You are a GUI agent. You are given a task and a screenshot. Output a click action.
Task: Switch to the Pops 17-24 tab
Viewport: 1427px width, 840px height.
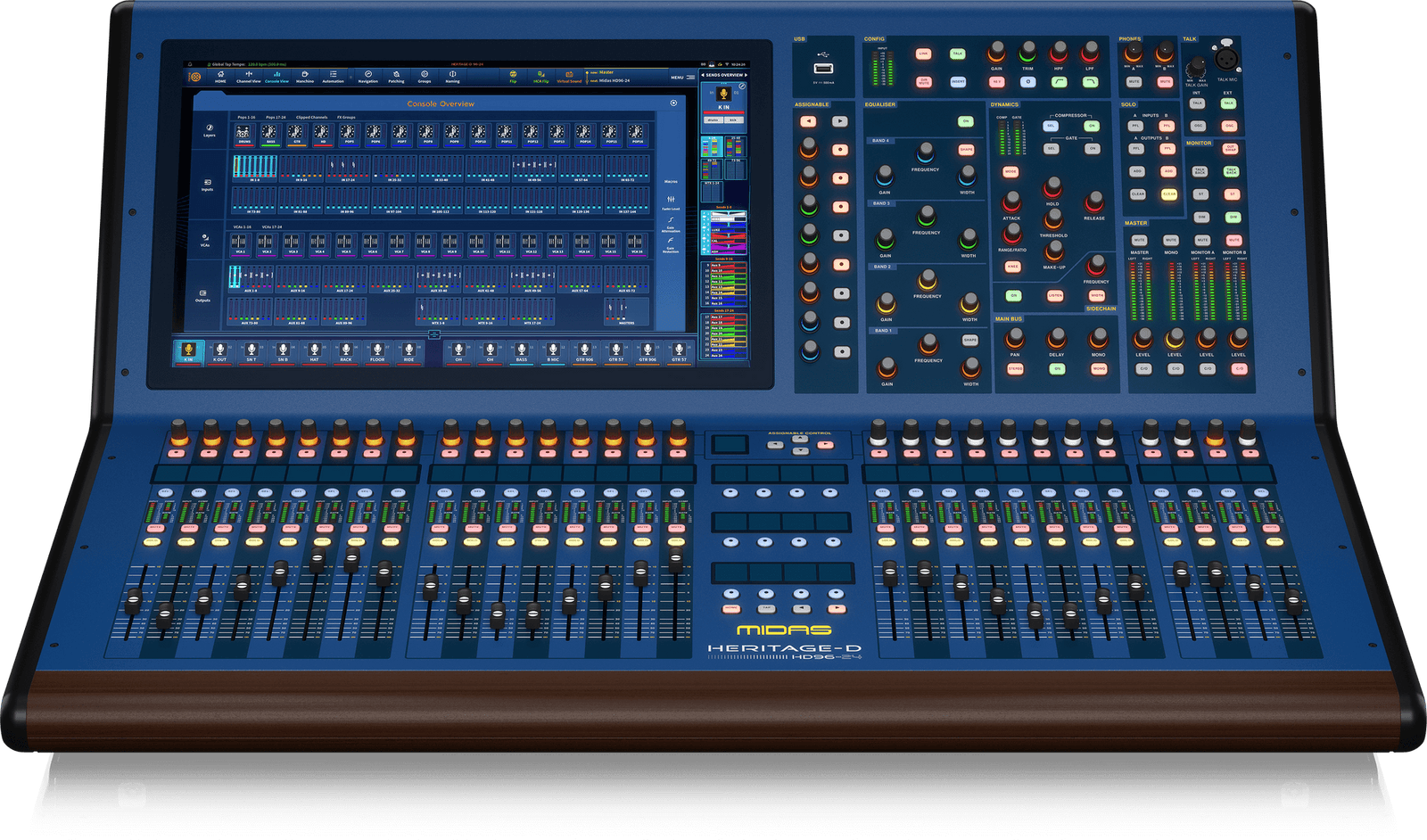coord(276,117)
